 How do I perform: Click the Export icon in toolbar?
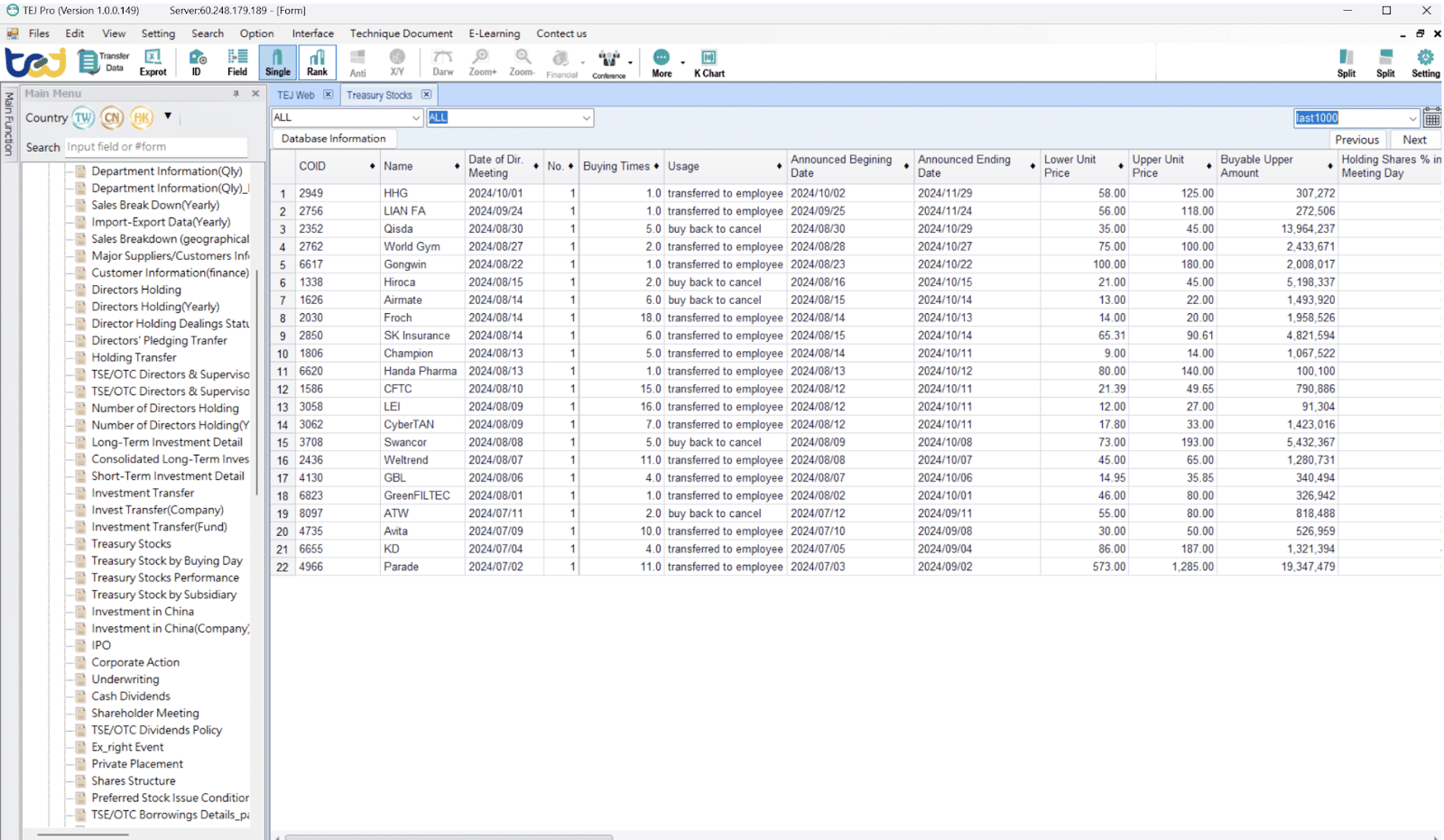(153, 61)
